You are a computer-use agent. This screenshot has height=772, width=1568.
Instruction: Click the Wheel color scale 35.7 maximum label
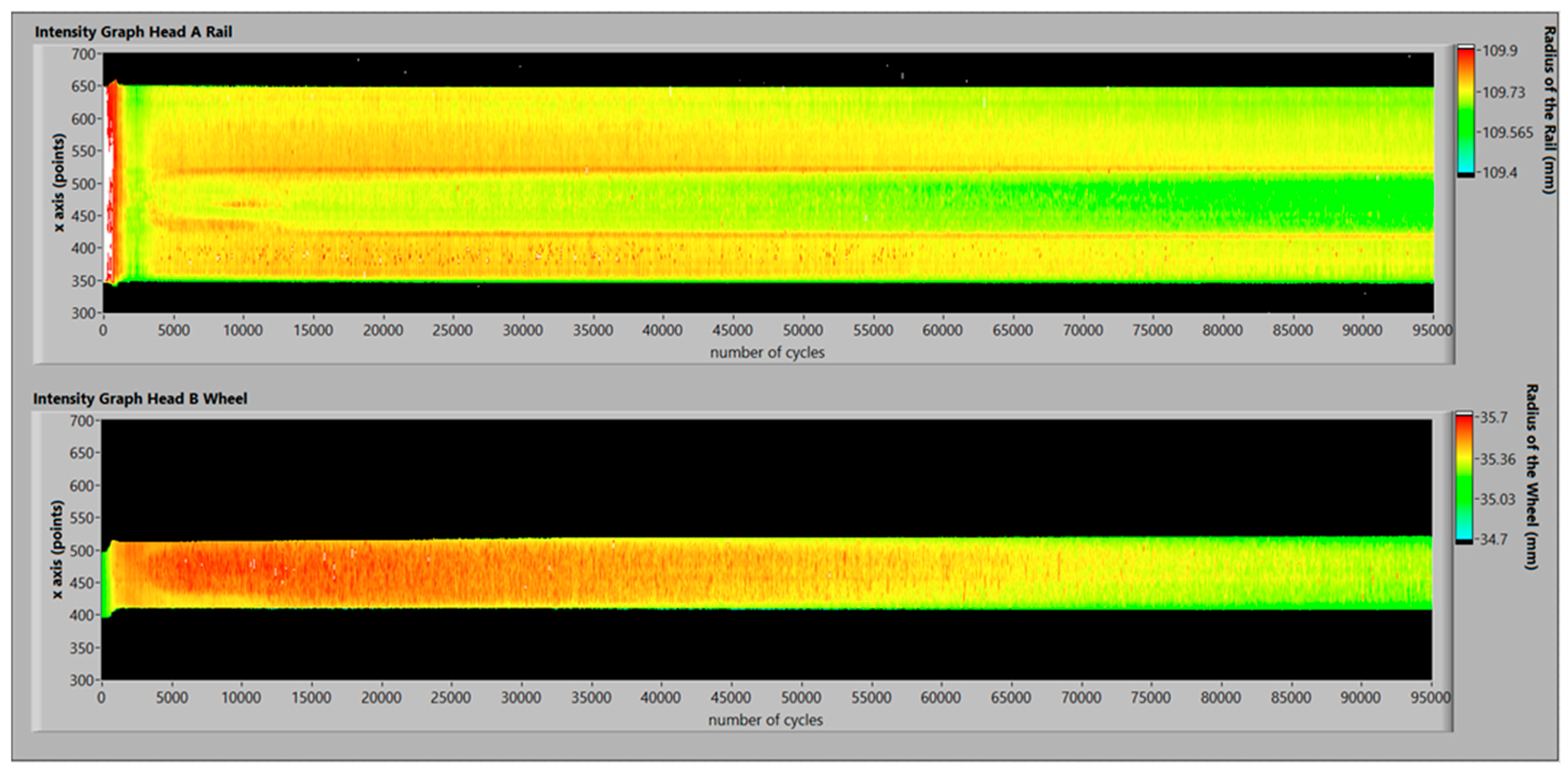coord(1494,418)
